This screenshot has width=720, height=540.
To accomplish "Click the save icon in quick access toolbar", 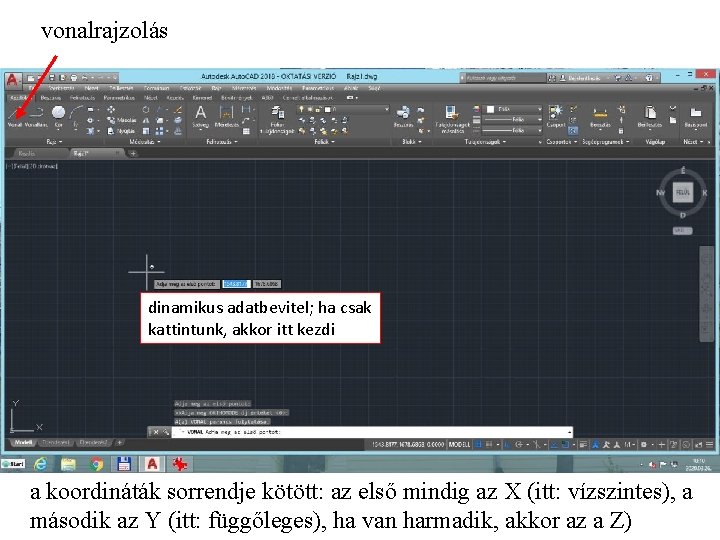I will (x=52, y=78).
